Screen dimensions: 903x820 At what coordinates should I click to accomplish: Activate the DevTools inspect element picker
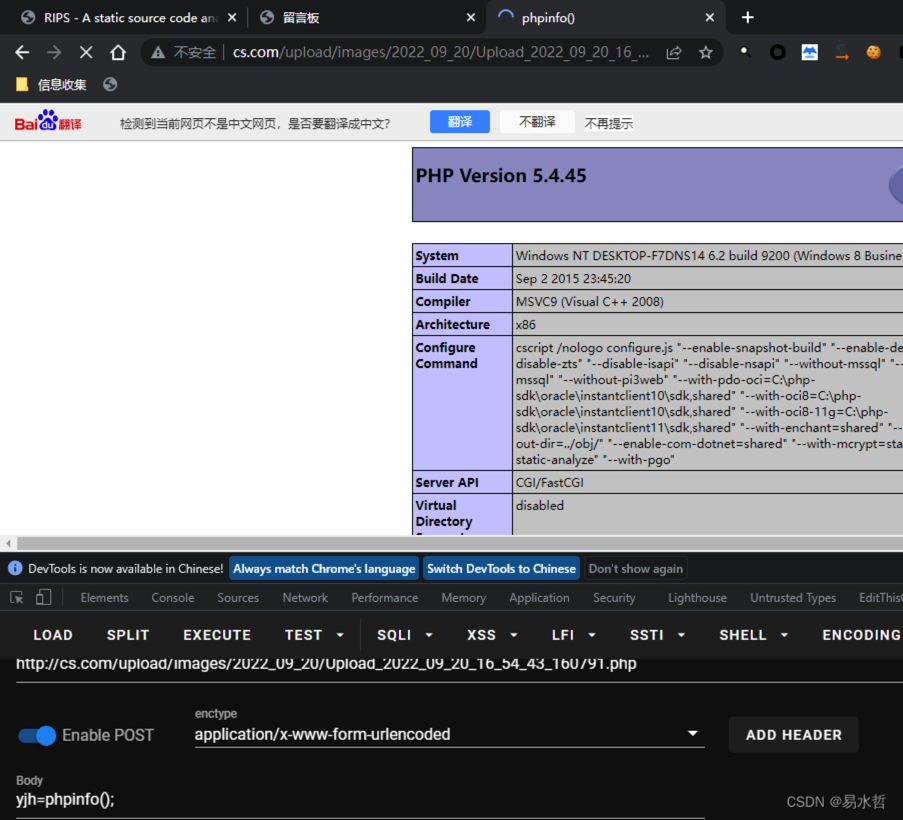point(17,598)
